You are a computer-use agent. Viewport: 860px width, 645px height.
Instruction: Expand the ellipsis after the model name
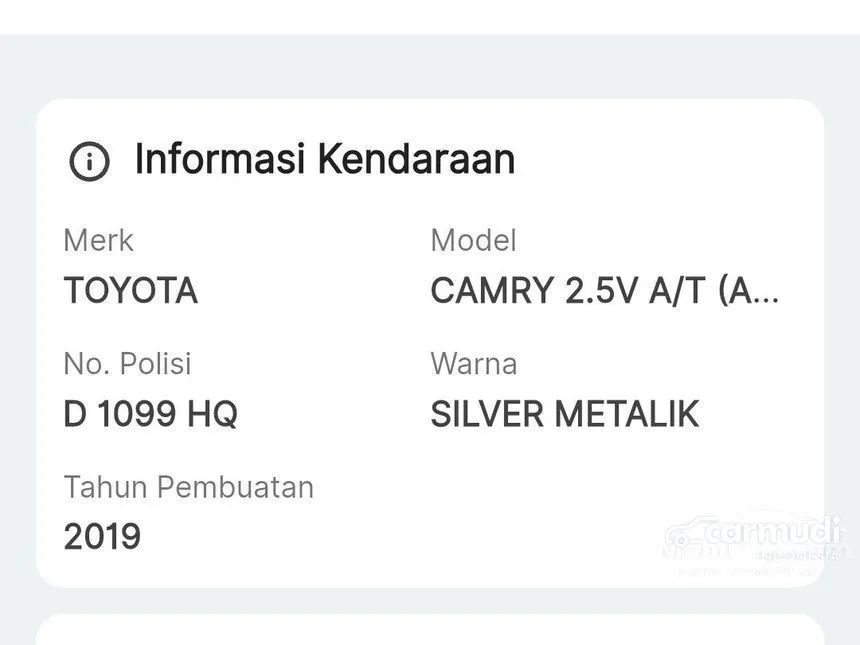tap(764, 293)
